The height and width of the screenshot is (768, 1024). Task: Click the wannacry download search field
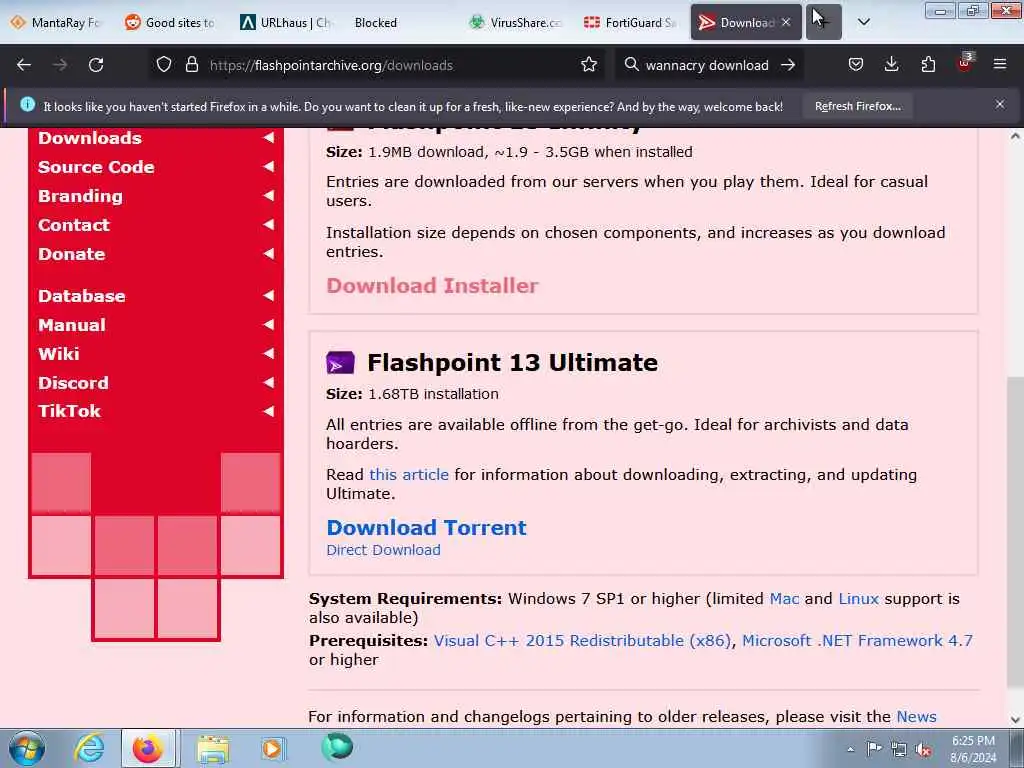707,65
